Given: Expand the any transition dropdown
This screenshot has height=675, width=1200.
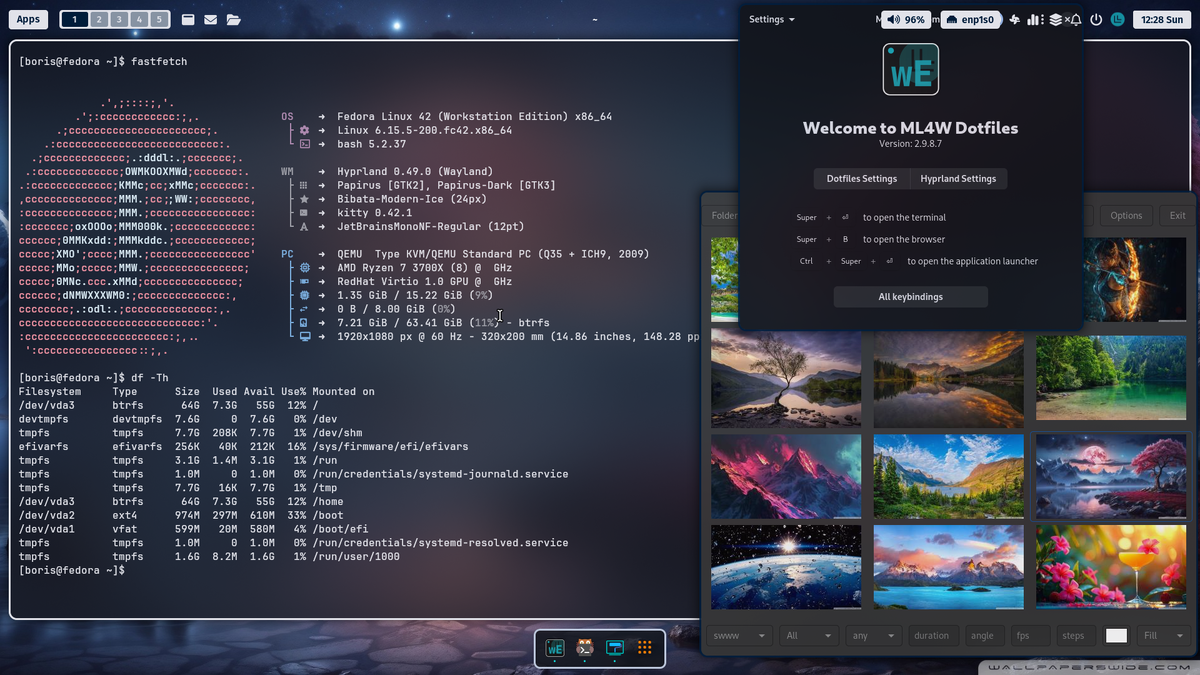Looking at the screenshot, I should pos(873,635).
